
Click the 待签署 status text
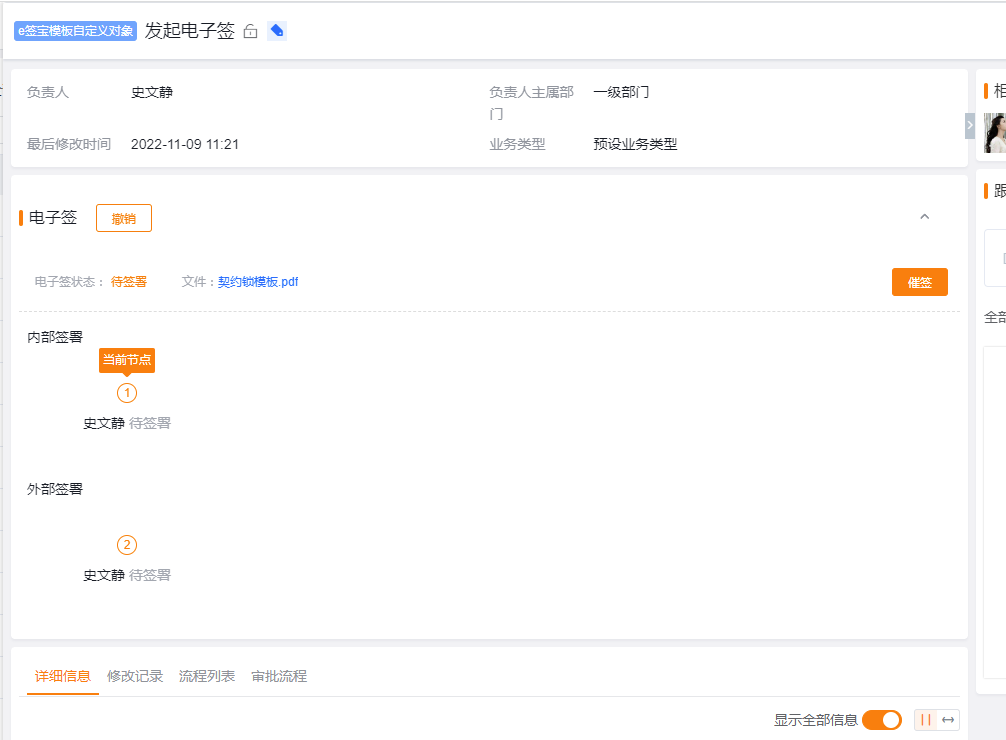[x=129, y=282]
